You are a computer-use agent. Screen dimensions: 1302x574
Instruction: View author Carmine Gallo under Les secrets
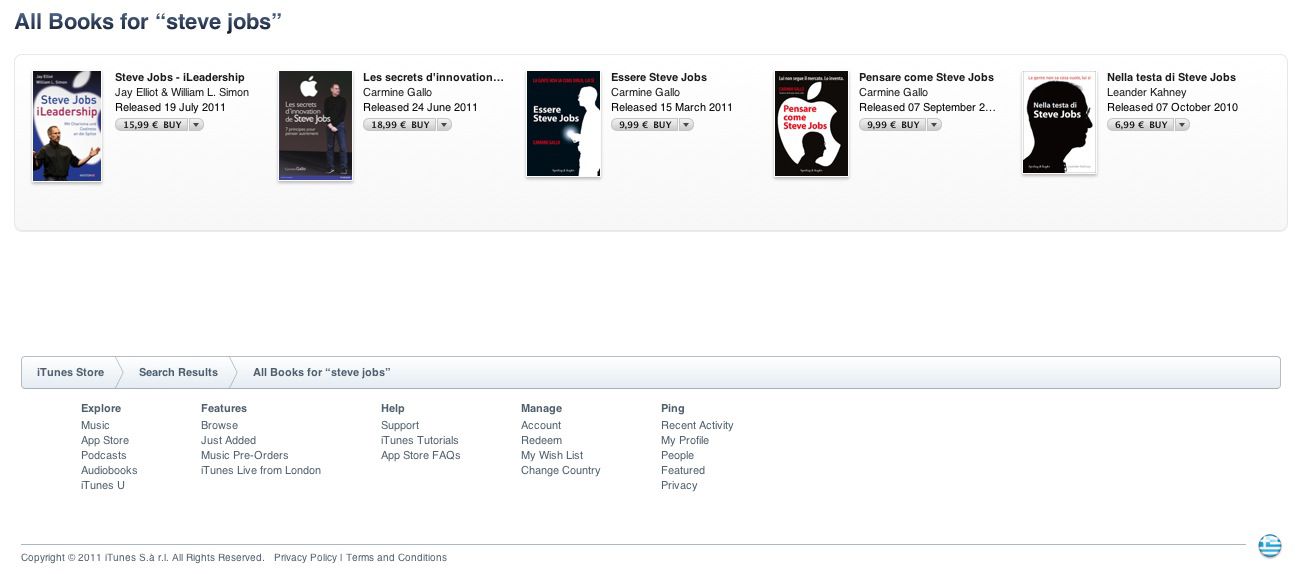[397, 92]
